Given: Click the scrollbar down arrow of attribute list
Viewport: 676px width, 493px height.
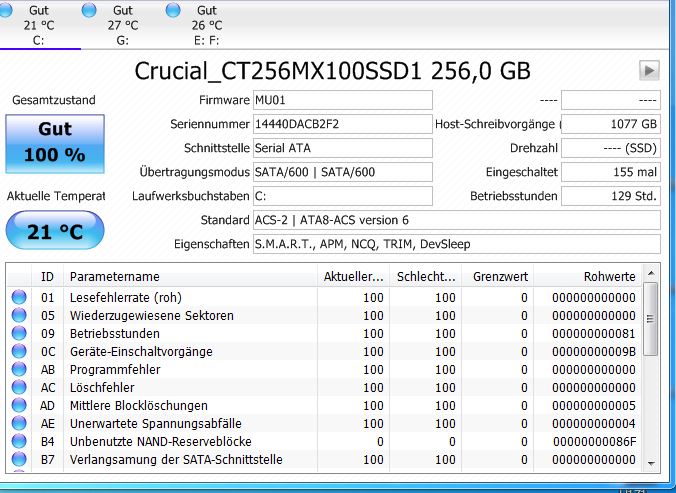Looking at the screenshot, I should 651,463.
